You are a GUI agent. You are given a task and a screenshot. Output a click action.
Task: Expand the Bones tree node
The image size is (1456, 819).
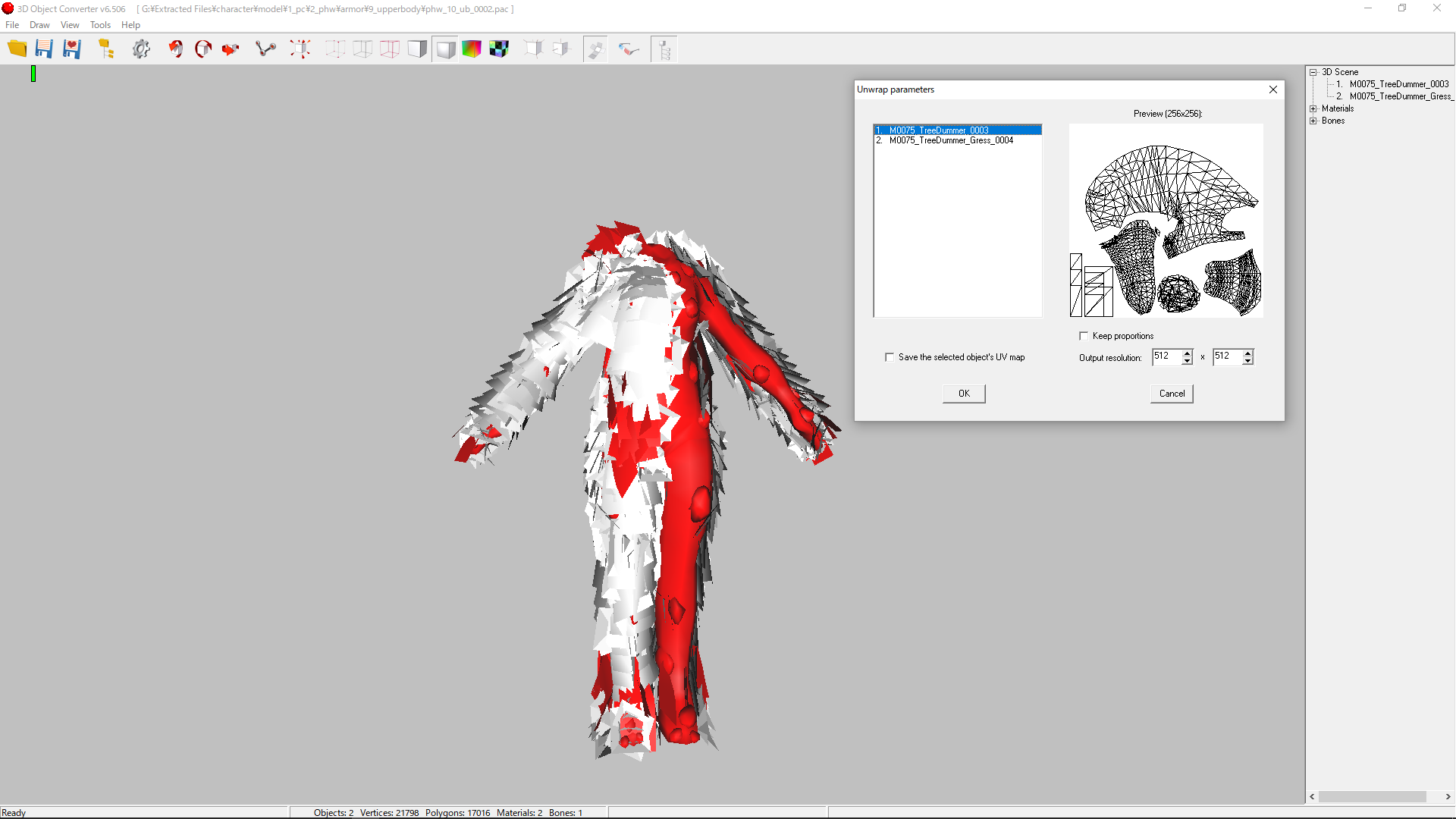[1313, 121]
